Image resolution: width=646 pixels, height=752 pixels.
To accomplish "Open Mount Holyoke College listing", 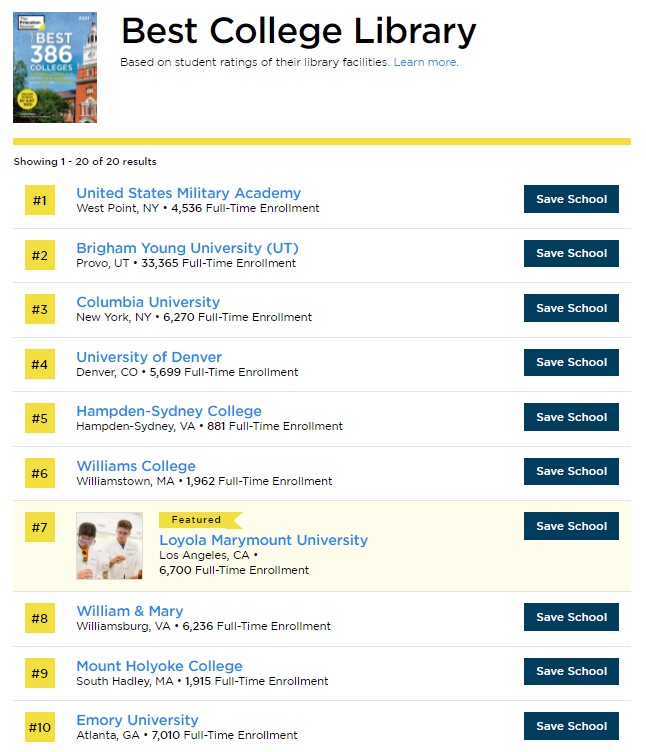I will (x=160, y=666).
